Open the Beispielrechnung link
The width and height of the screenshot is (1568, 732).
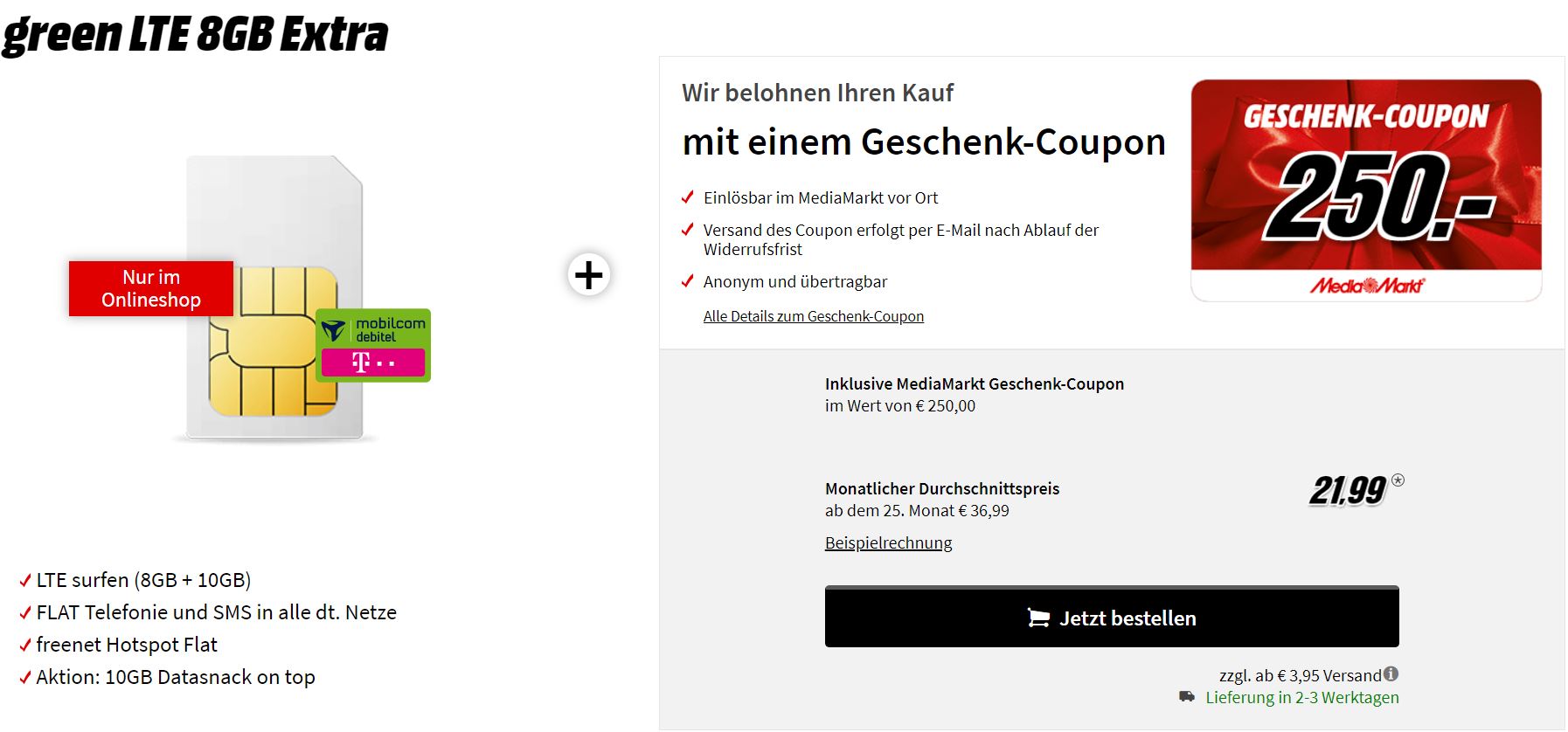coord(889,543)
